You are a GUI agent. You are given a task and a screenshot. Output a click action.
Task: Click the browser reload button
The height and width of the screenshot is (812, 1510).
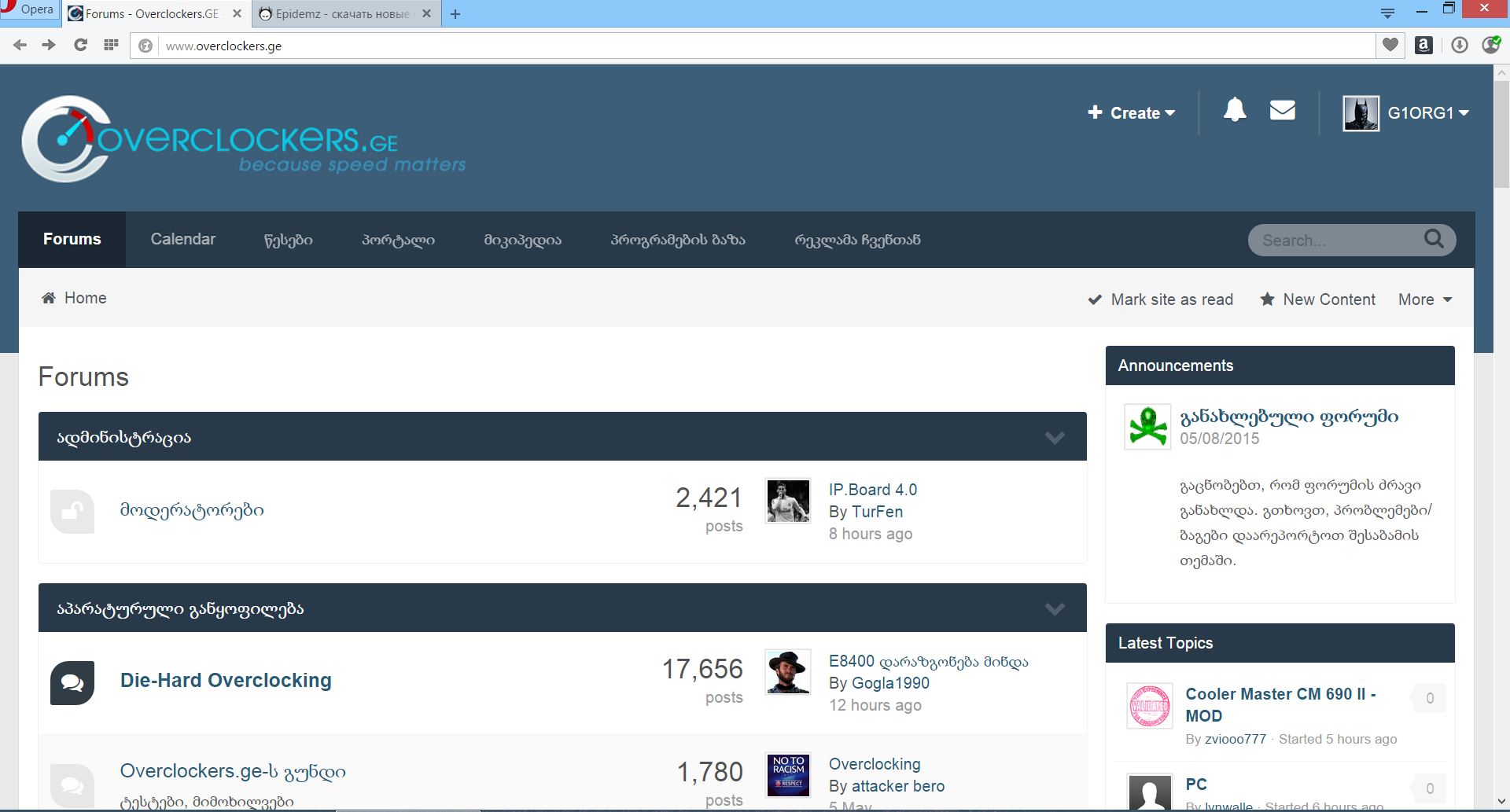click(80, 46)
